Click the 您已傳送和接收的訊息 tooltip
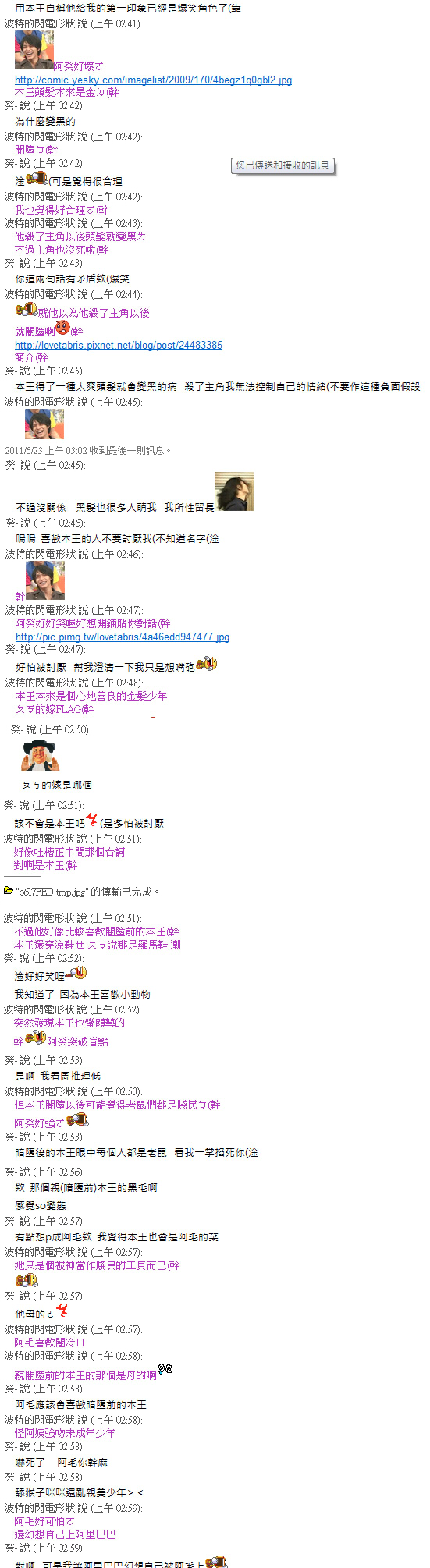The width and height of the screenshot is (430, 1568). click(x=283, y=165)
